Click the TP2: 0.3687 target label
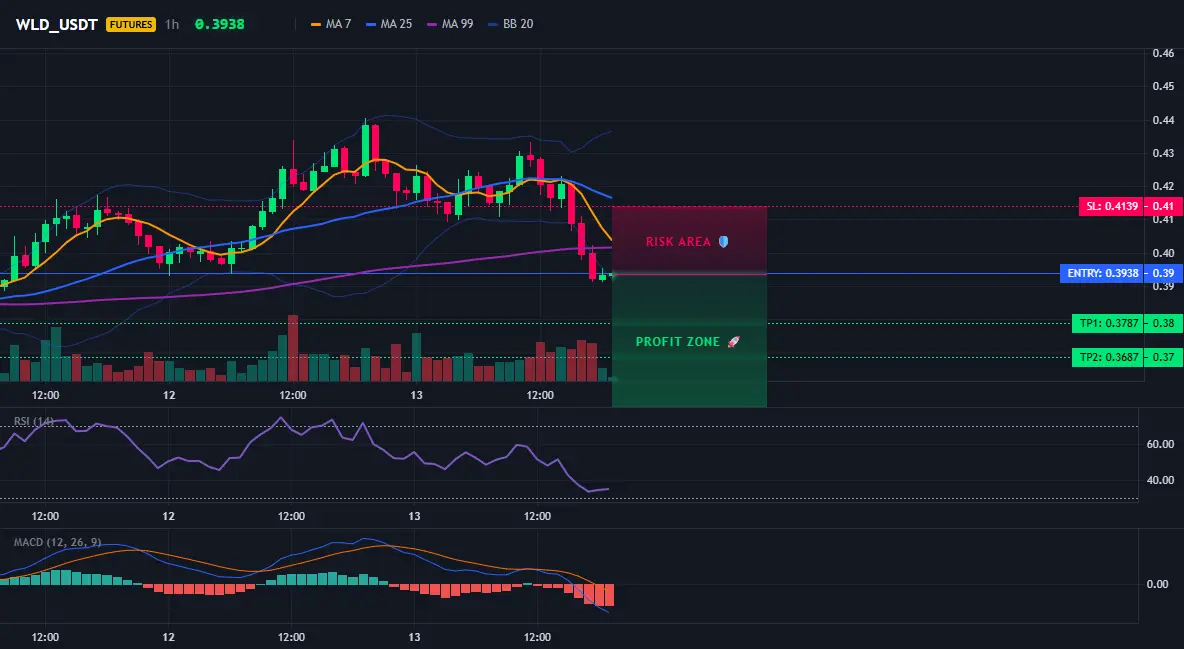 click(x=1107, y=357)
